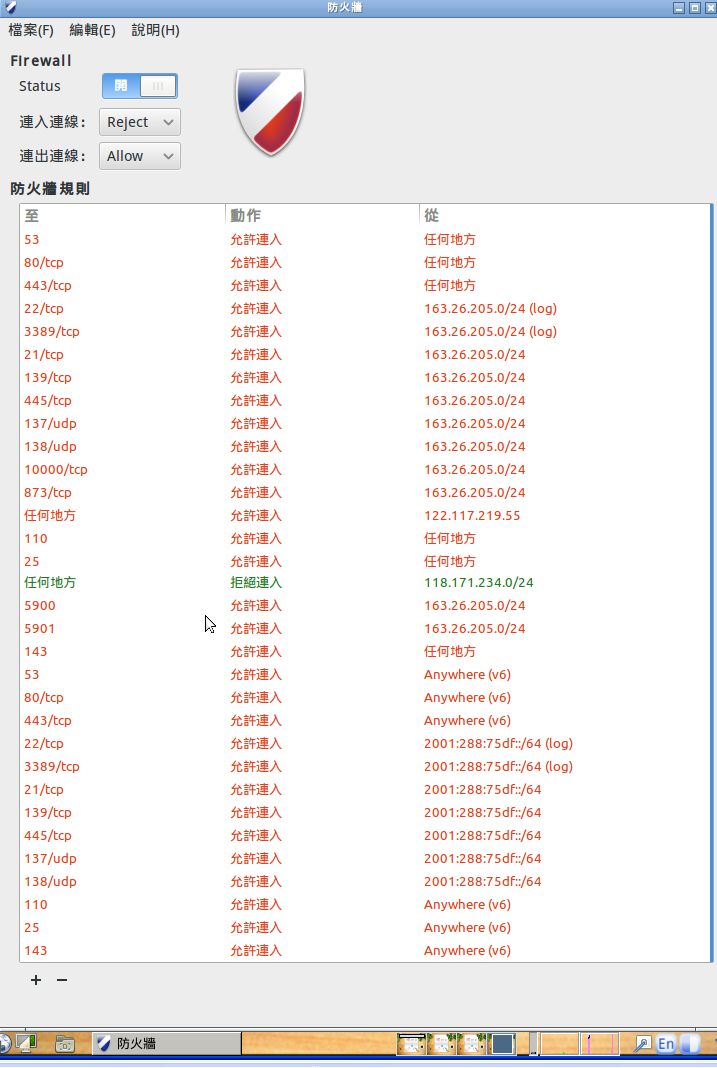Click the magnifier icon in system tray
The width and height of the screenshot is (717, 1068).
(x=643, y=1043)
